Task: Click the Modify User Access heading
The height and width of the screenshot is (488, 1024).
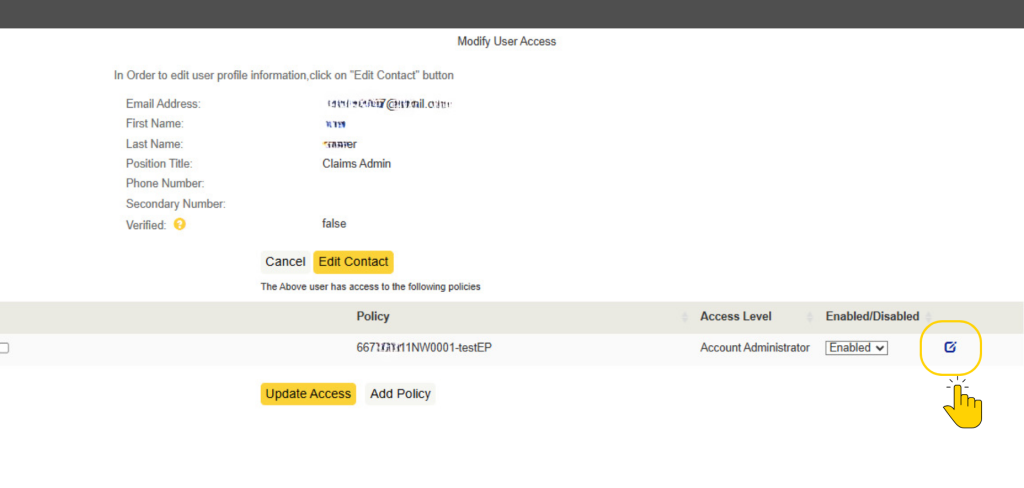Action: point(507,42)
